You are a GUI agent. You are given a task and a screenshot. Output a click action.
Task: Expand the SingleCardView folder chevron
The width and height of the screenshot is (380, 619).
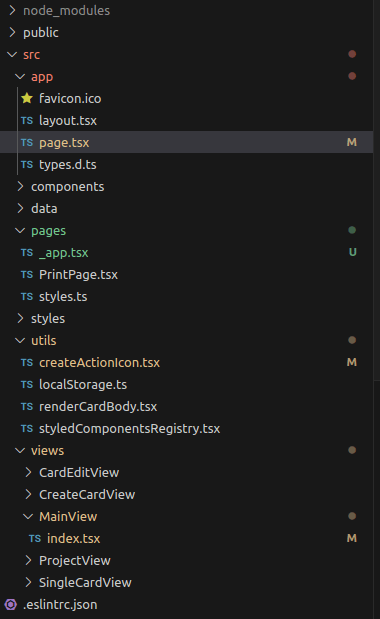click(28, 582)
